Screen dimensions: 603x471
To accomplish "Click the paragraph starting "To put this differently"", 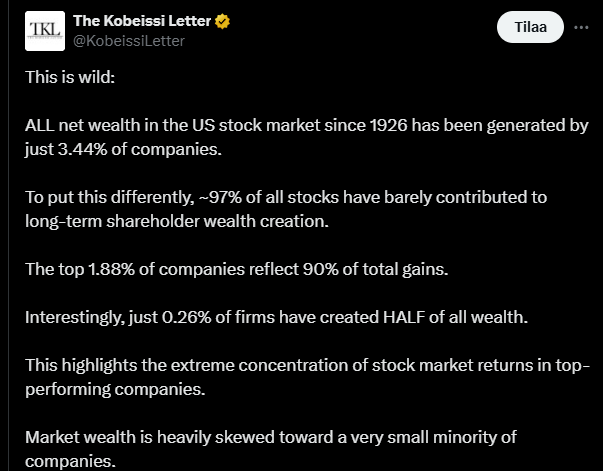I will tap(285, 208).
